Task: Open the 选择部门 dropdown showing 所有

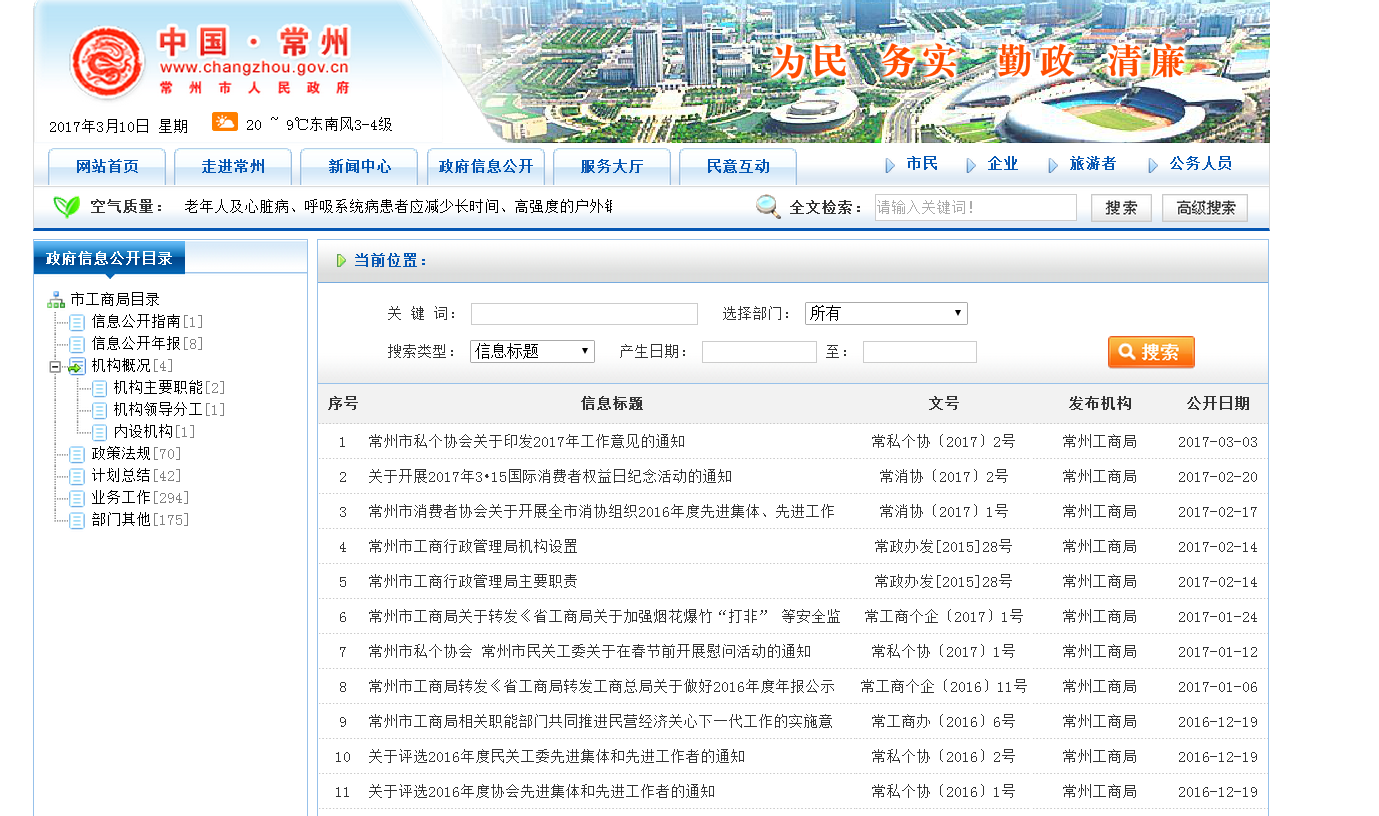Action: tap(885, 314)
